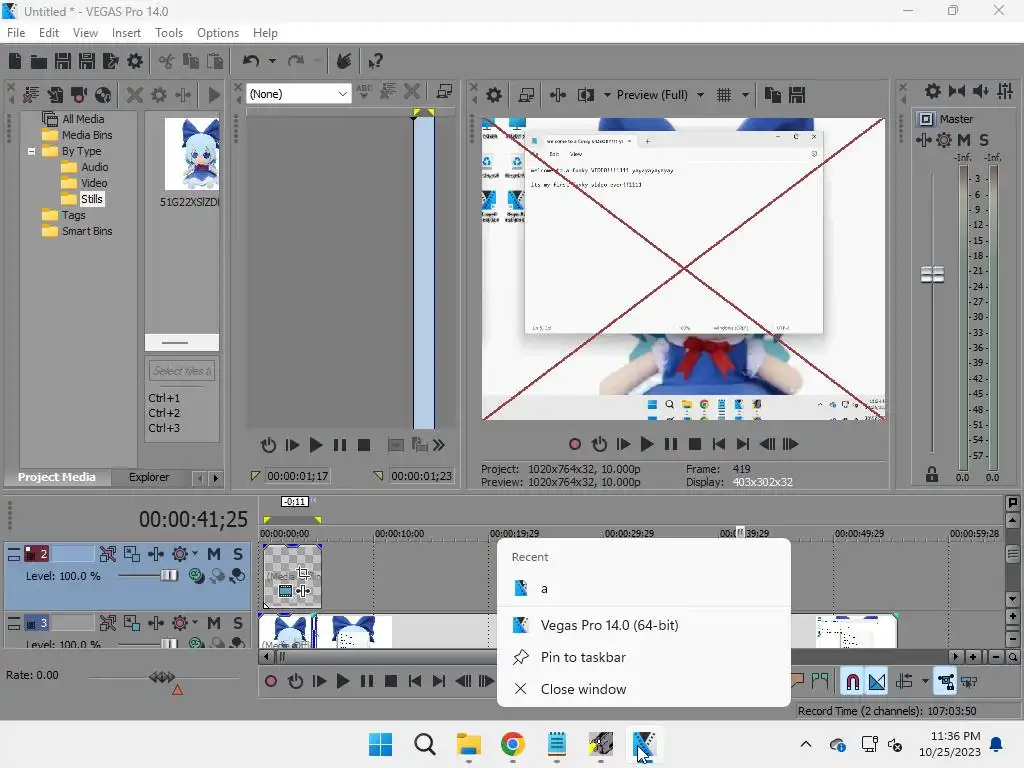Solo the Master bus
Image resolution: width=1024 pixels, height=768 pixels.
click(984, 140)
